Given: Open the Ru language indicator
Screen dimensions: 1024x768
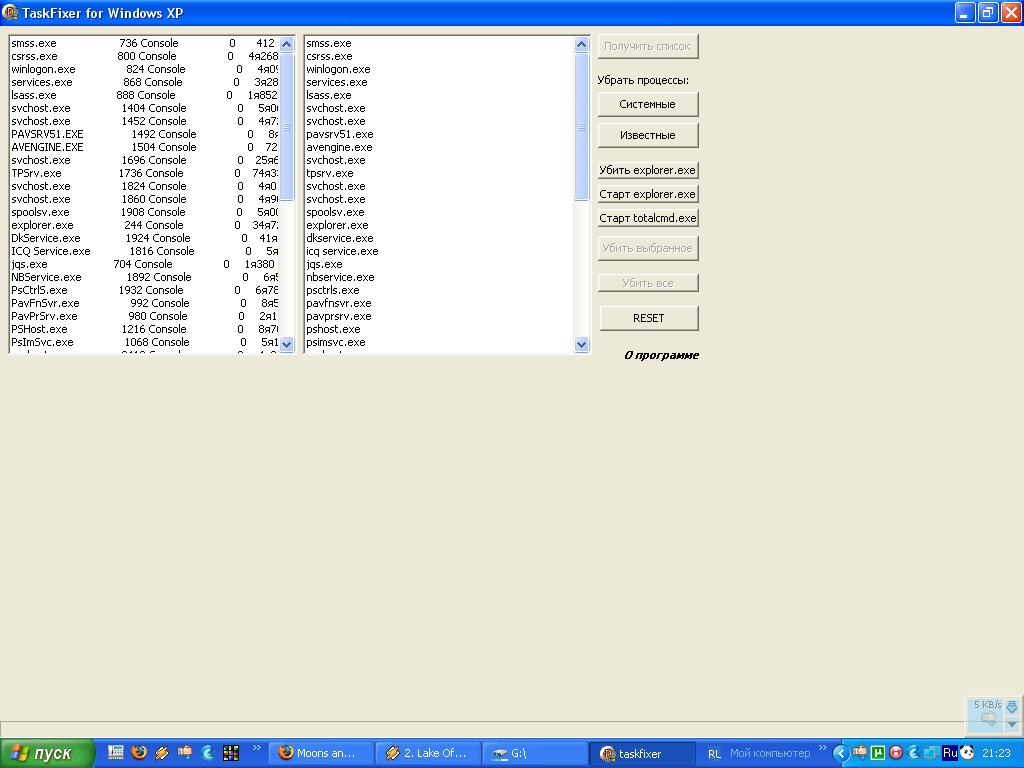Looking at the screenshot, I should [x=949, y=753].
